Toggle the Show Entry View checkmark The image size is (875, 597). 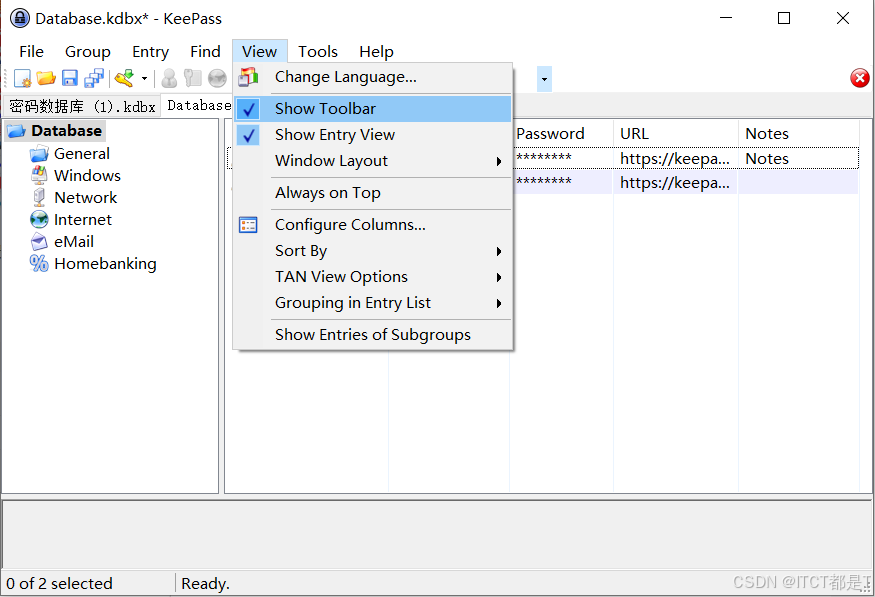249,135
